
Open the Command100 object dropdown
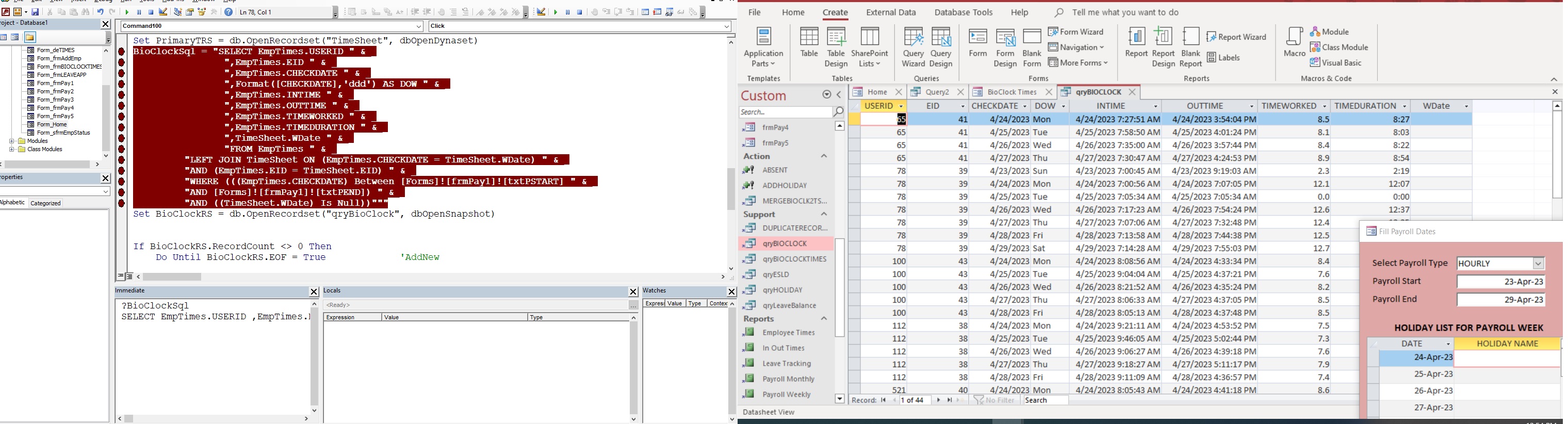(x=419, y=26)
